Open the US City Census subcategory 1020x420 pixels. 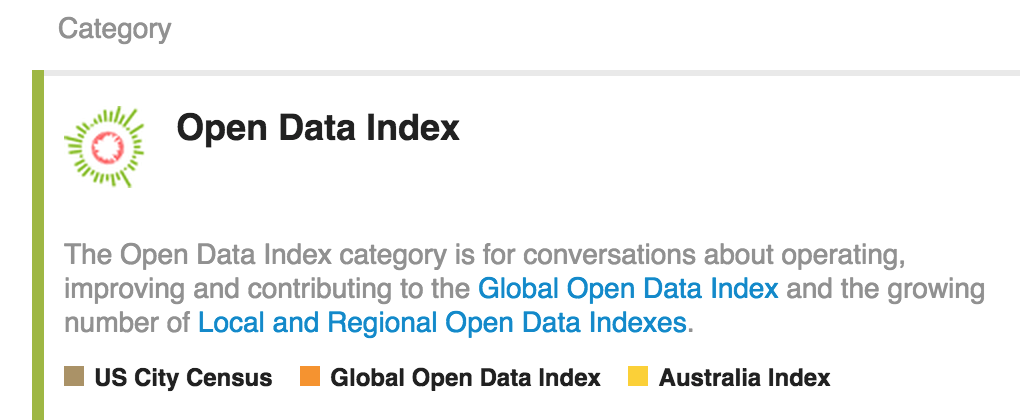click(x=183, y=378)
